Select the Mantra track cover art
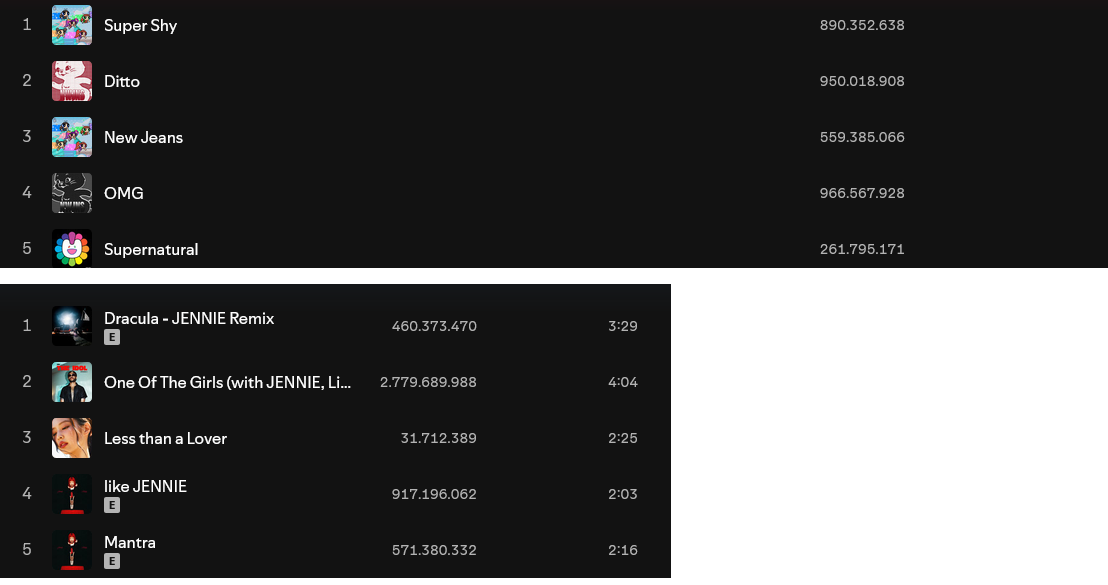 point(71,550)
